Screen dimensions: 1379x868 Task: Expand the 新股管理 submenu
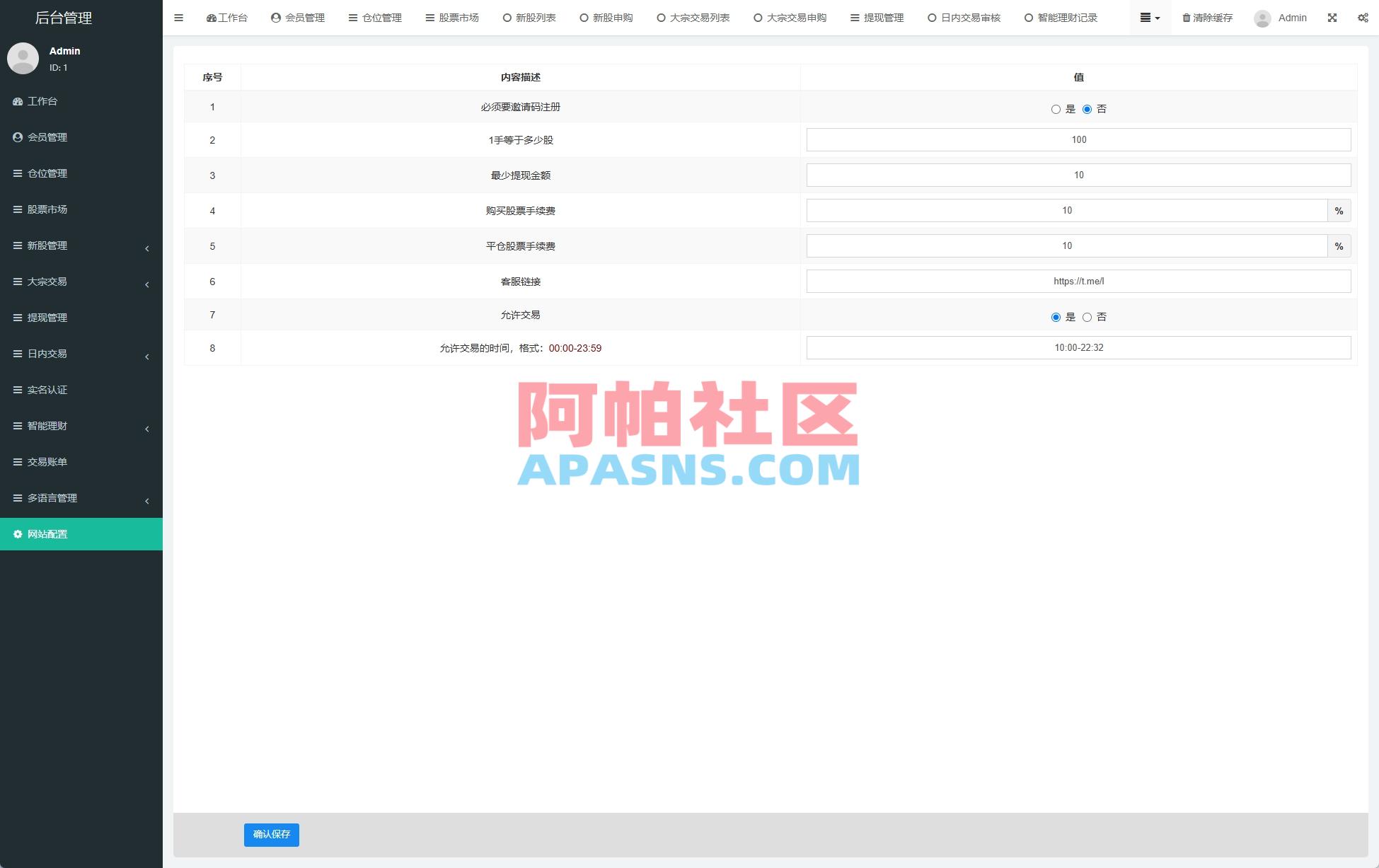(47, 245)
